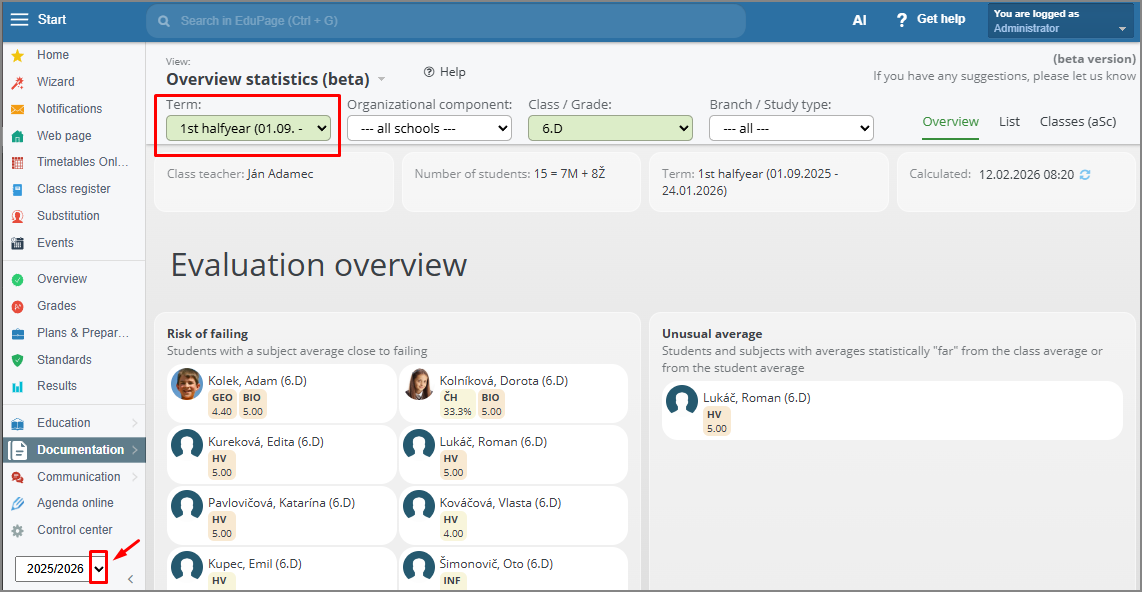
Task: Expand the Overview statistics view selector
Action: (382, 79)
